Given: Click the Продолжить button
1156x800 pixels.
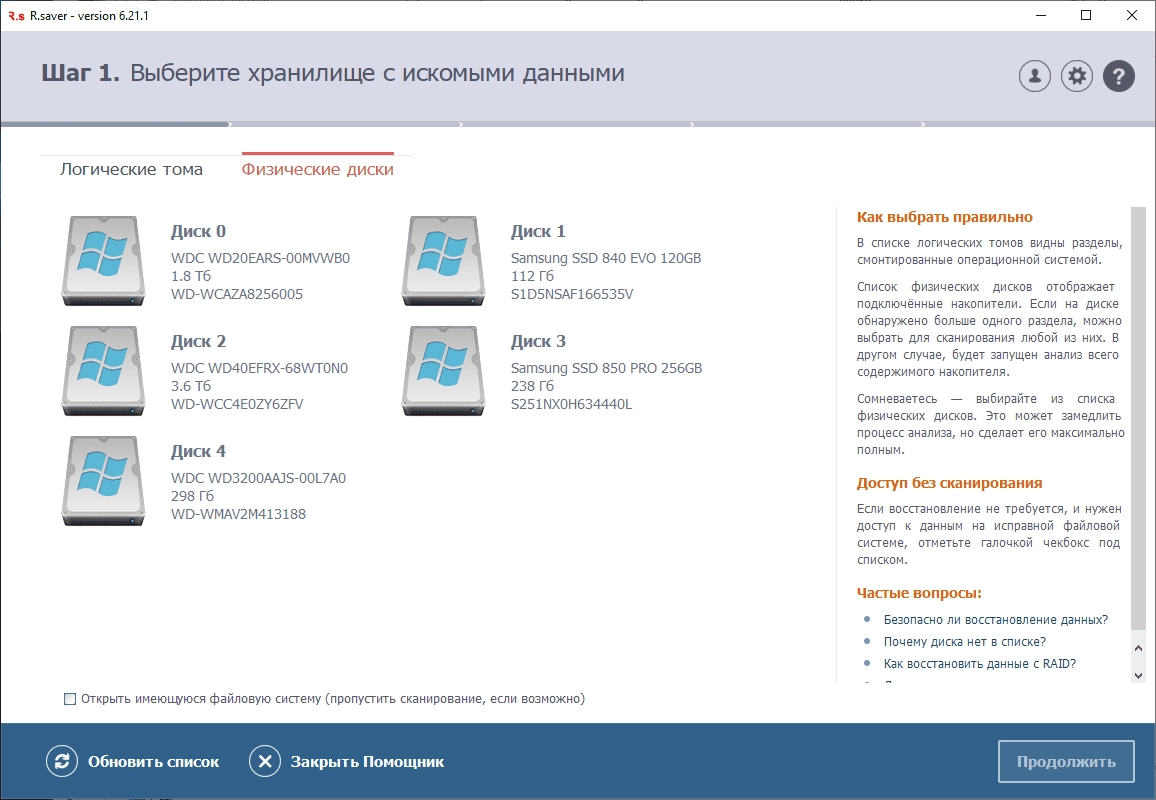Looking at the screenshot, I should point(1066,761).
